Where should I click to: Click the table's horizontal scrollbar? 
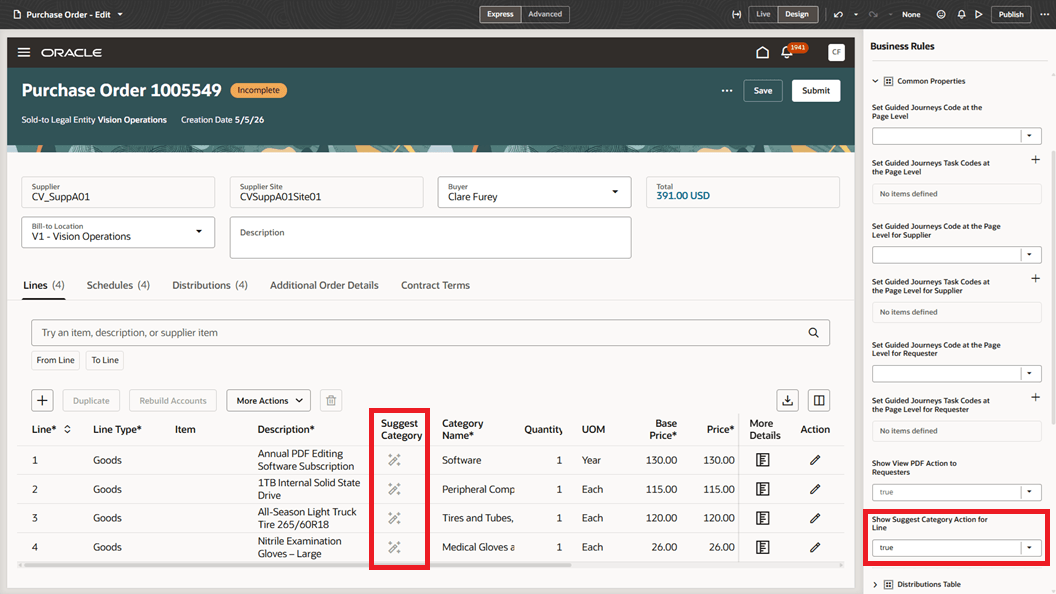coord(297,565)
